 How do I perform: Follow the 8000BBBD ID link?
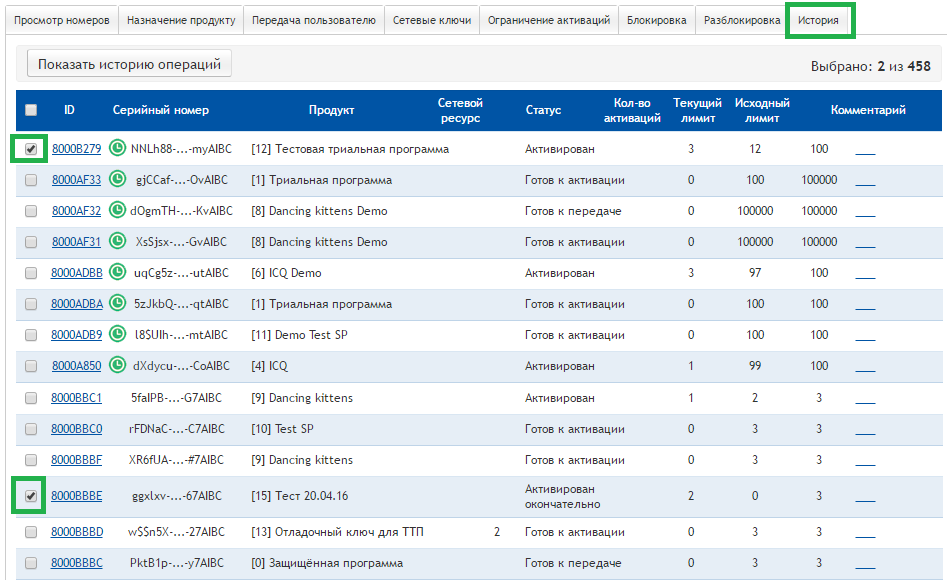click(76, 532)
